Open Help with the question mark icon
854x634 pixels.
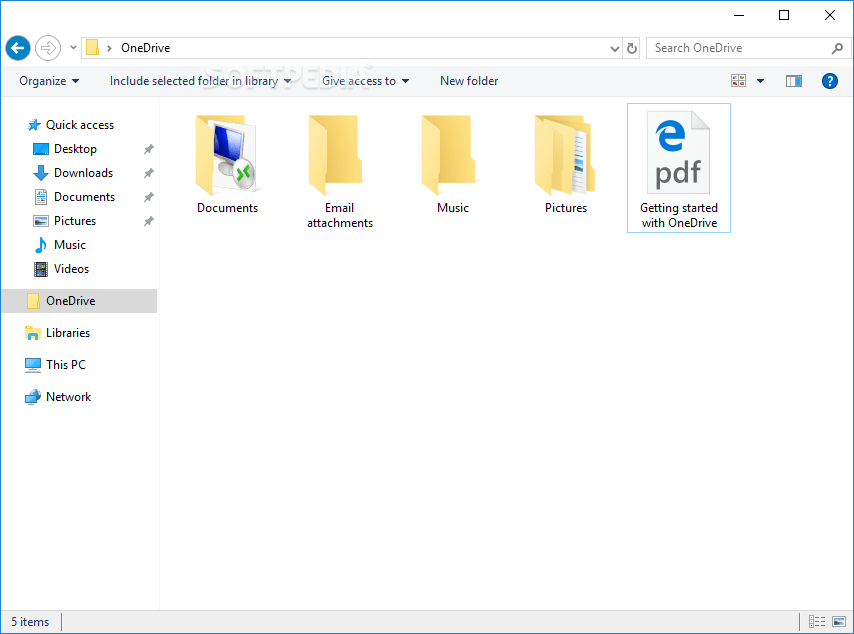(x=829, y=81)
